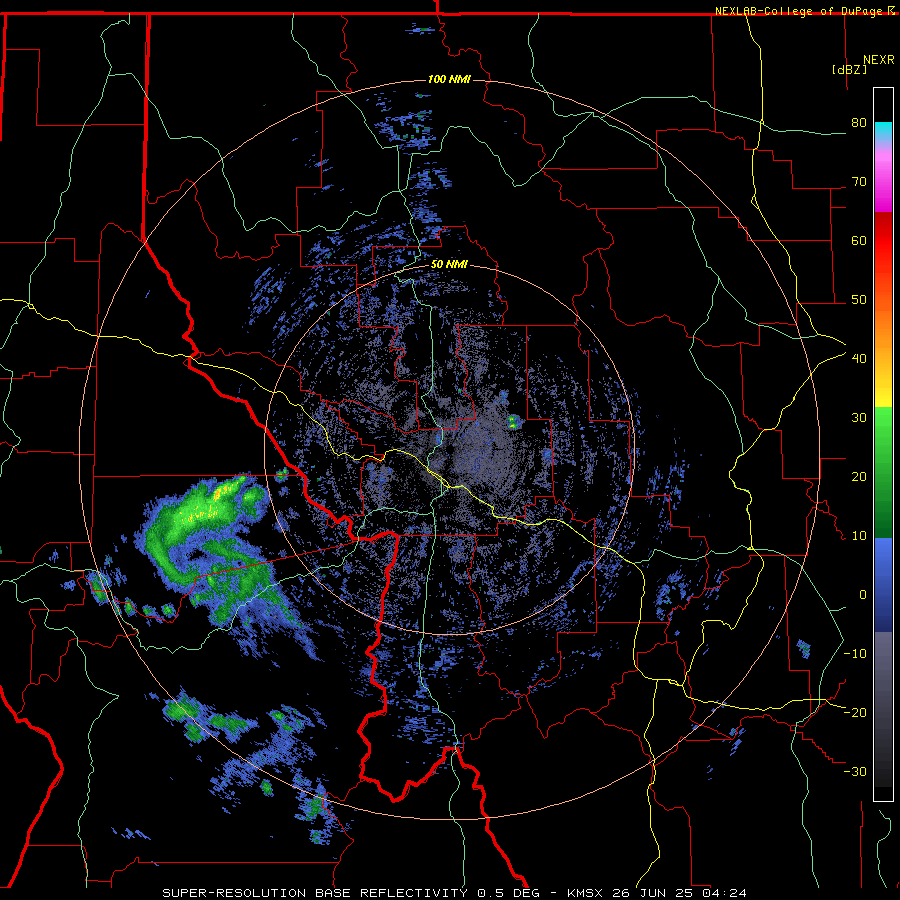The image size is (900, 900).
Task: Click the -10 value on dBZ scale
Action: click(x=855, y=654)
